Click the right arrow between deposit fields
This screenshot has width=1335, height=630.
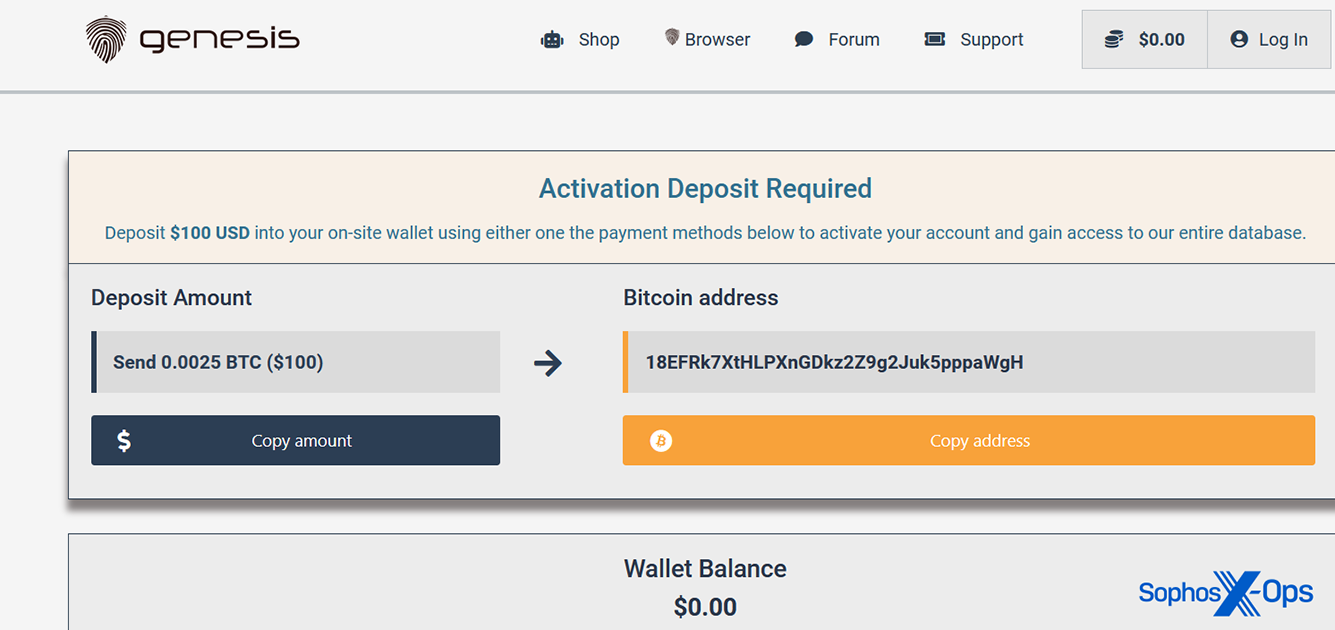(x=548, y=362)
